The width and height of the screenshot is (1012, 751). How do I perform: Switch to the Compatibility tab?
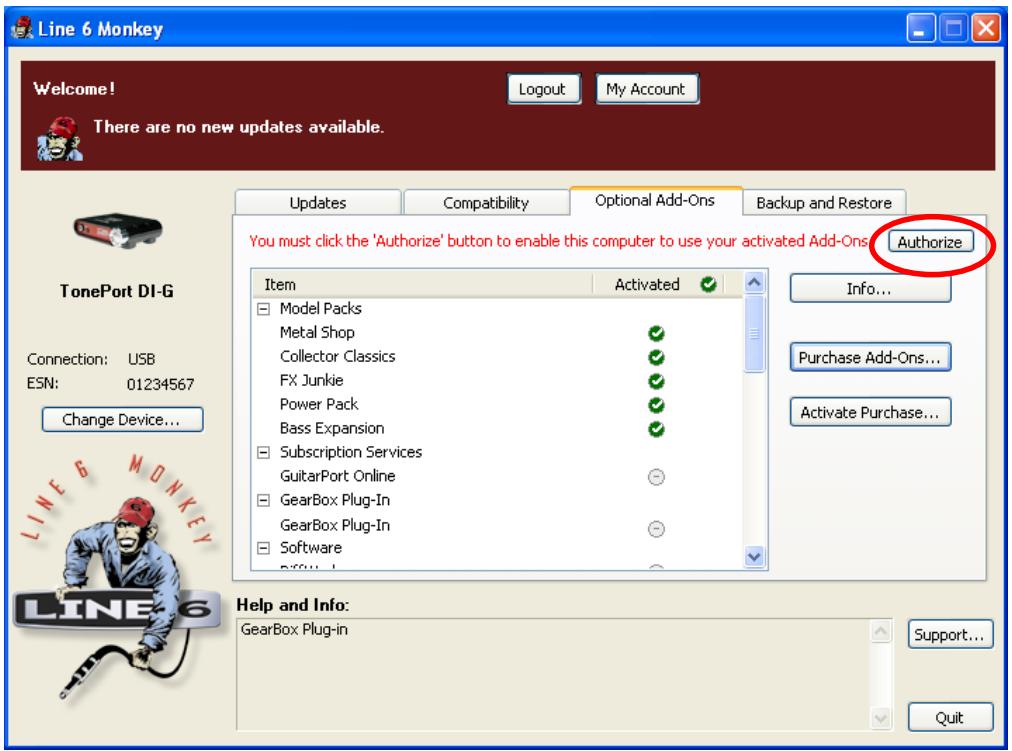(x=486, y=203)
